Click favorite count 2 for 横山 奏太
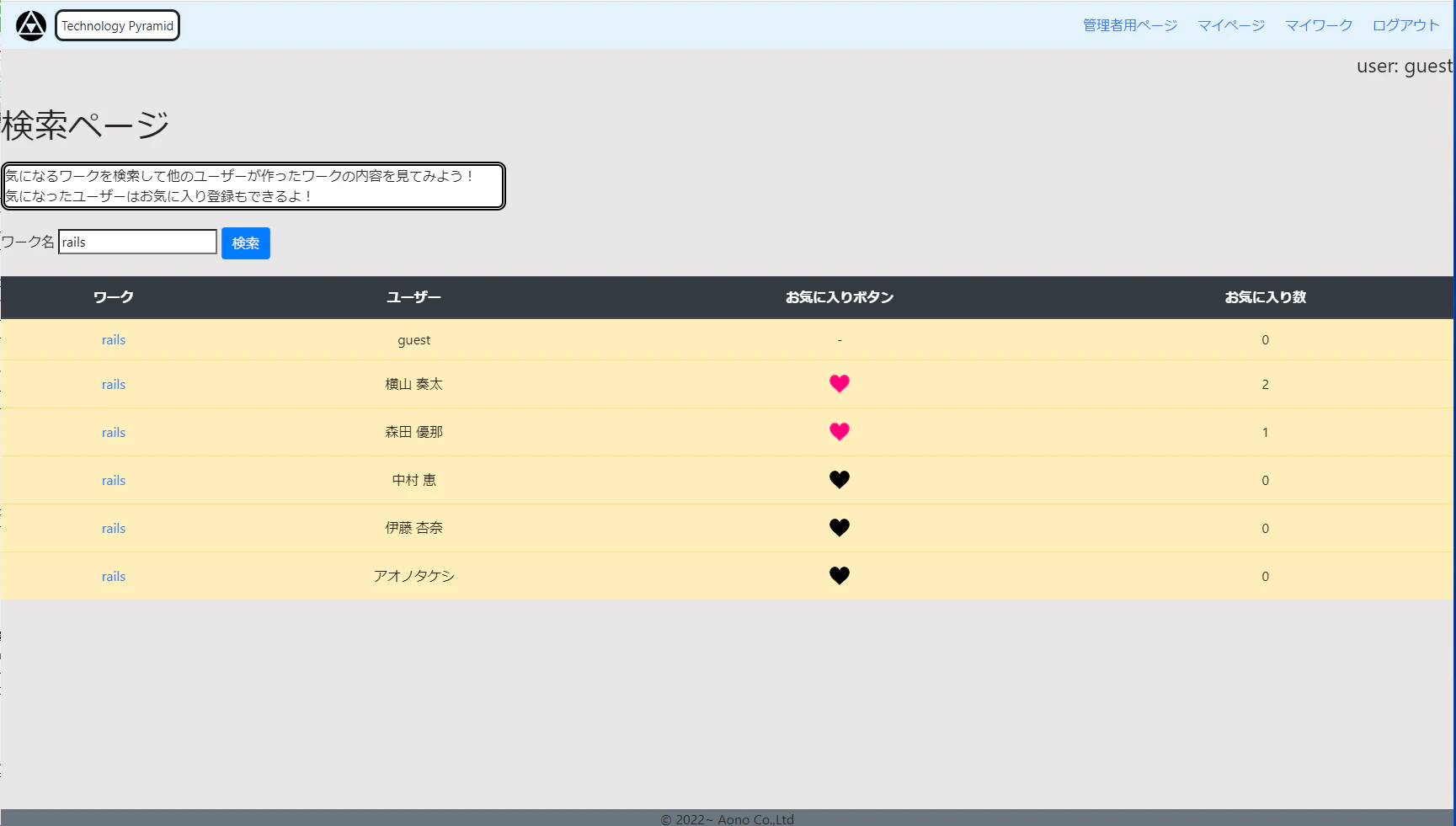Viewport: 1456px width, 826px height. [1265, 385]
